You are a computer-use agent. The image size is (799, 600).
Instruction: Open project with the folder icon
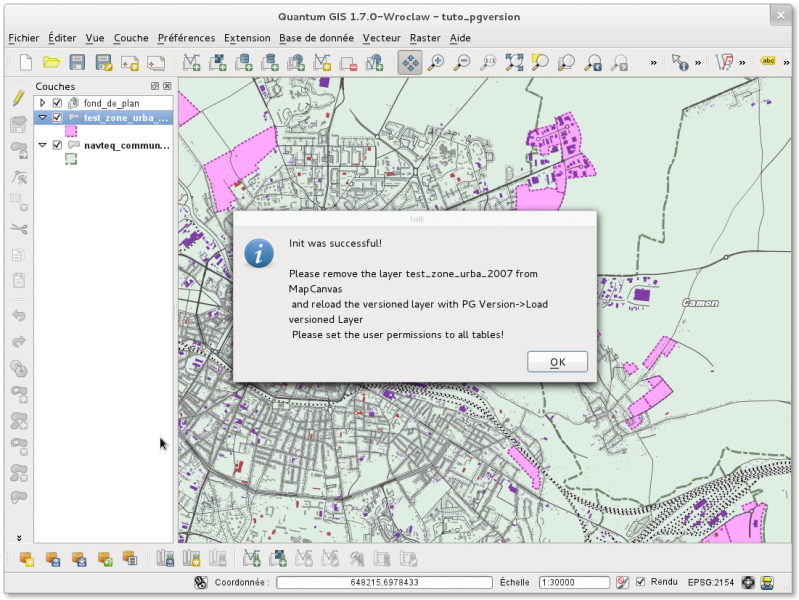(x=51, y=63)
